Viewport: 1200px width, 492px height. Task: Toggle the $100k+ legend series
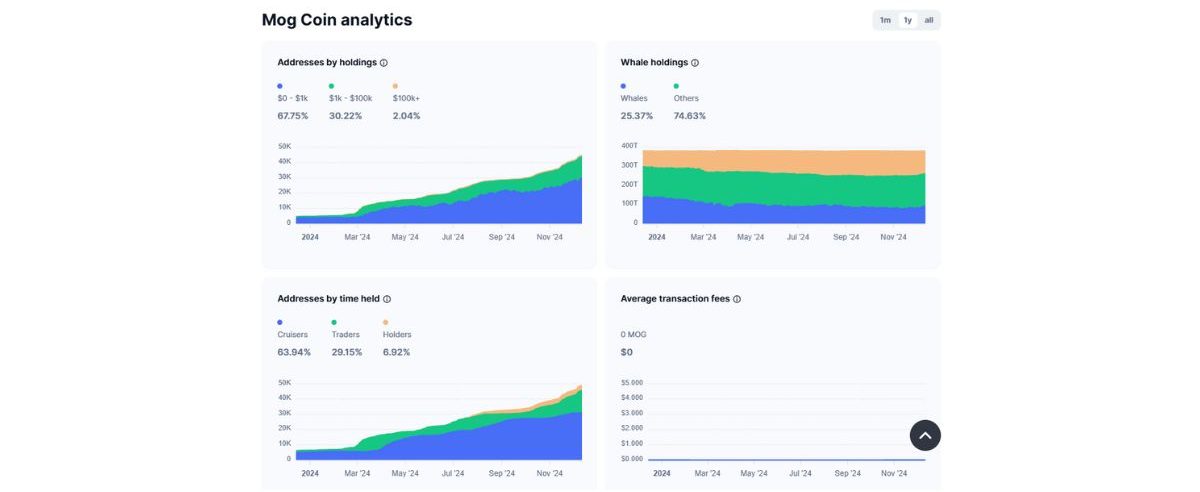pos(406,98)
